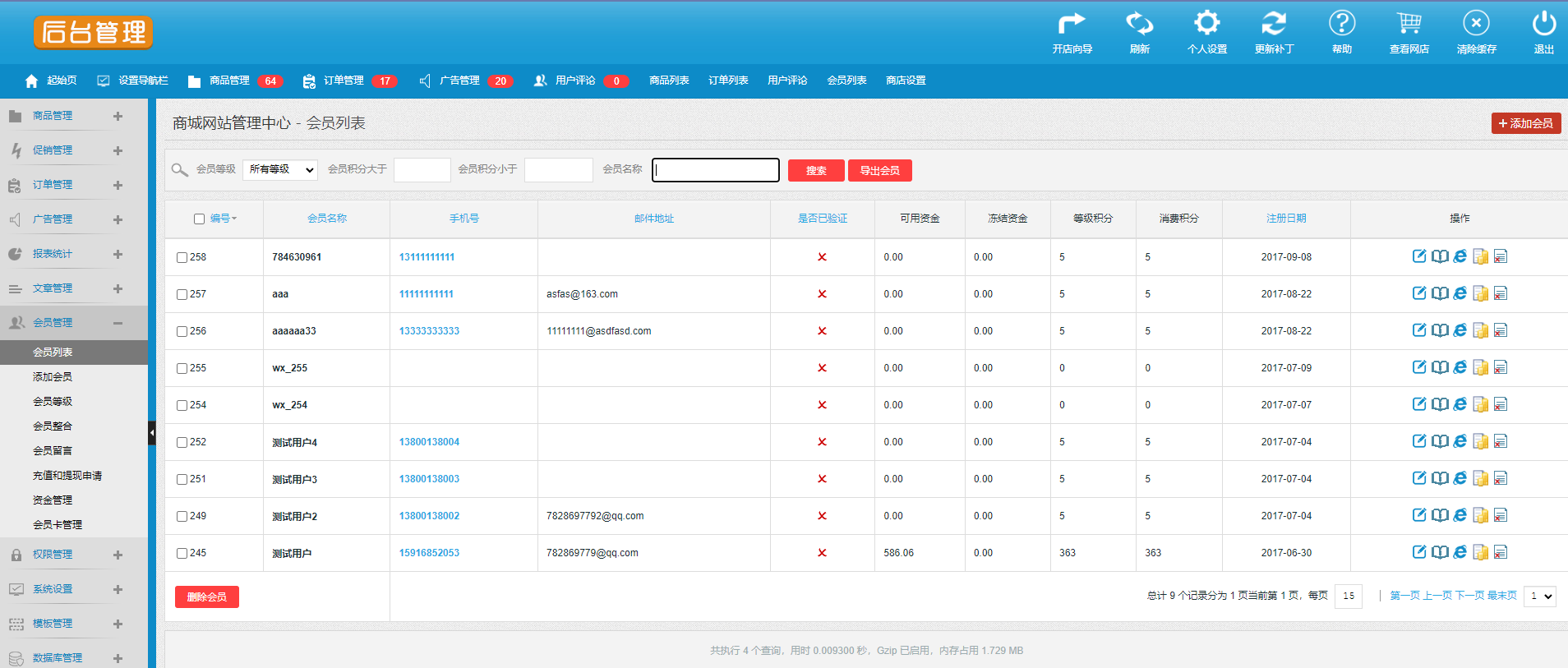Image resolution: width=1568 pixels, height=668 pixels.
Task: Click the 查看网店 shopping cart icon
Action: click(x=1409, y=24)
